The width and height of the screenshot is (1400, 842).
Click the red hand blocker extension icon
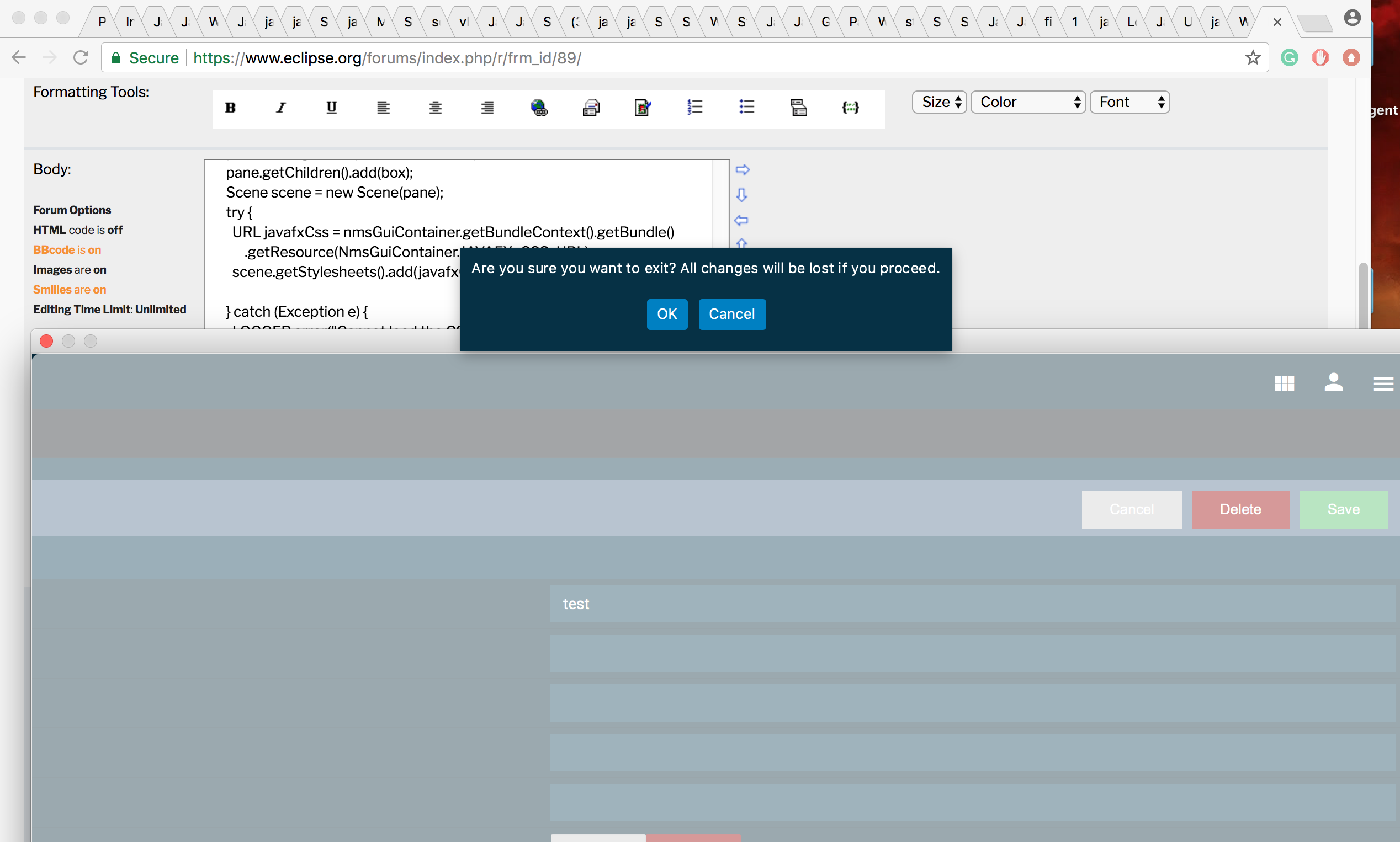click(x=1320, y=57)
